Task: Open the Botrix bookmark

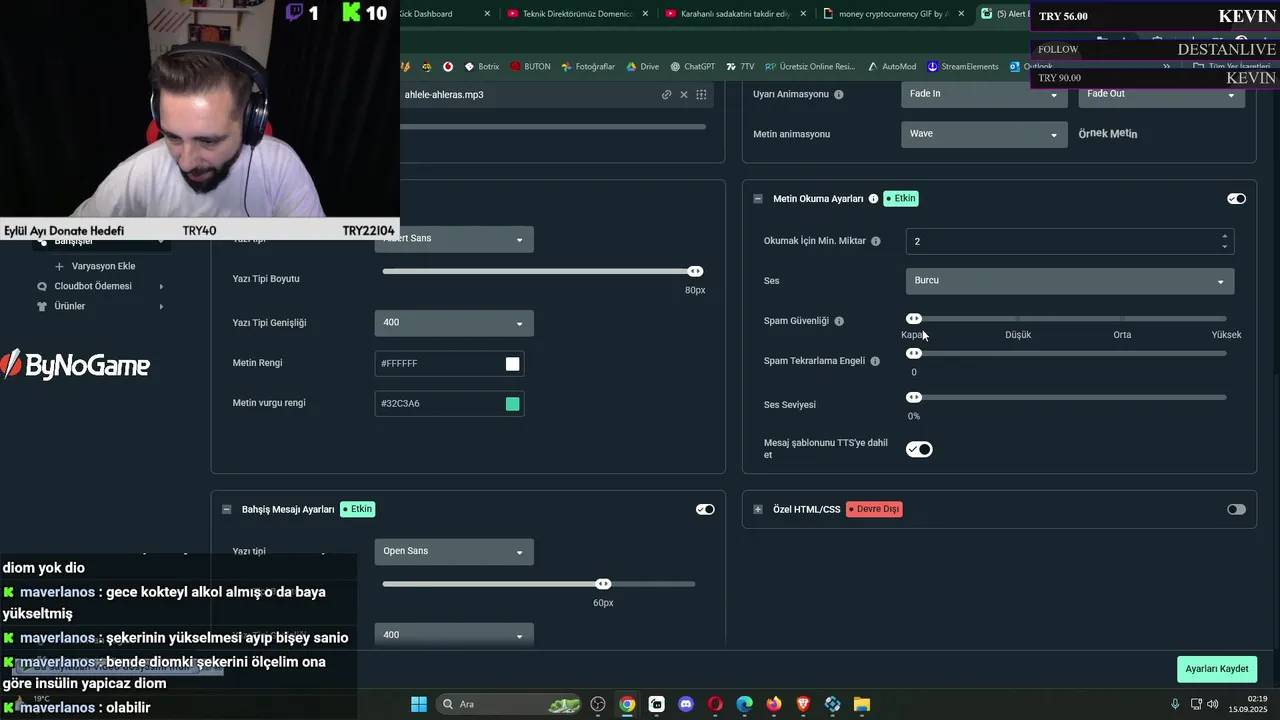Action: [x=481, y=67]
